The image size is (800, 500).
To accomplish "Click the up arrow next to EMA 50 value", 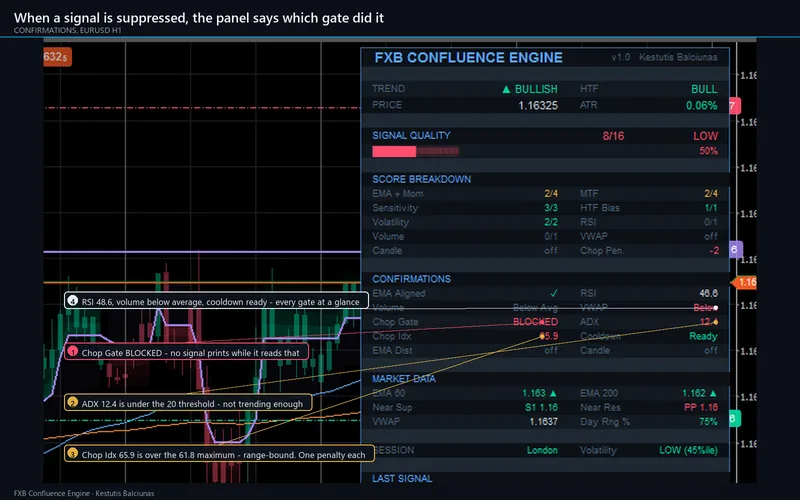I will (553, 393).
